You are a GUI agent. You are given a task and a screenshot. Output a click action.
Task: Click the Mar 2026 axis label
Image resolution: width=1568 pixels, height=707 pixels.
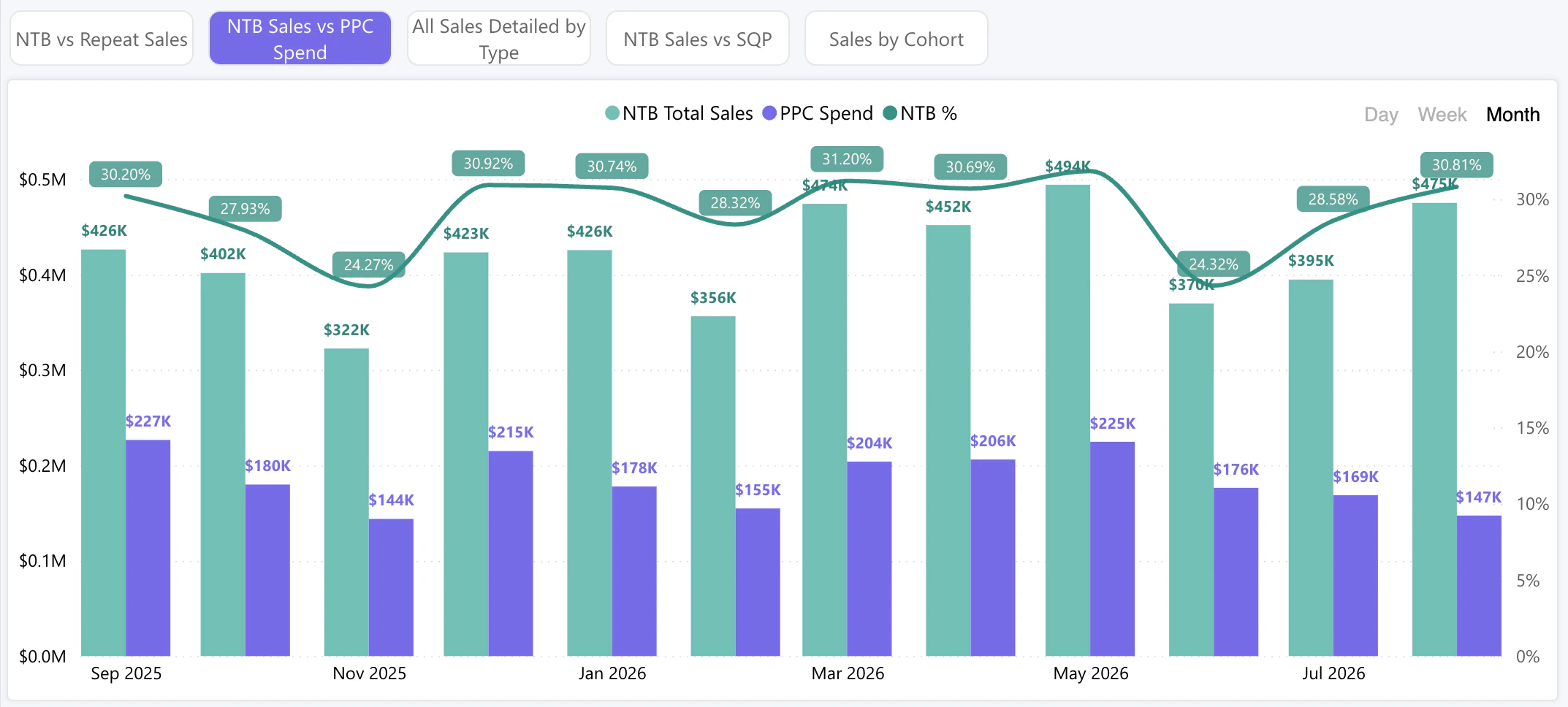pyautogui.click(x=848, y=673)
